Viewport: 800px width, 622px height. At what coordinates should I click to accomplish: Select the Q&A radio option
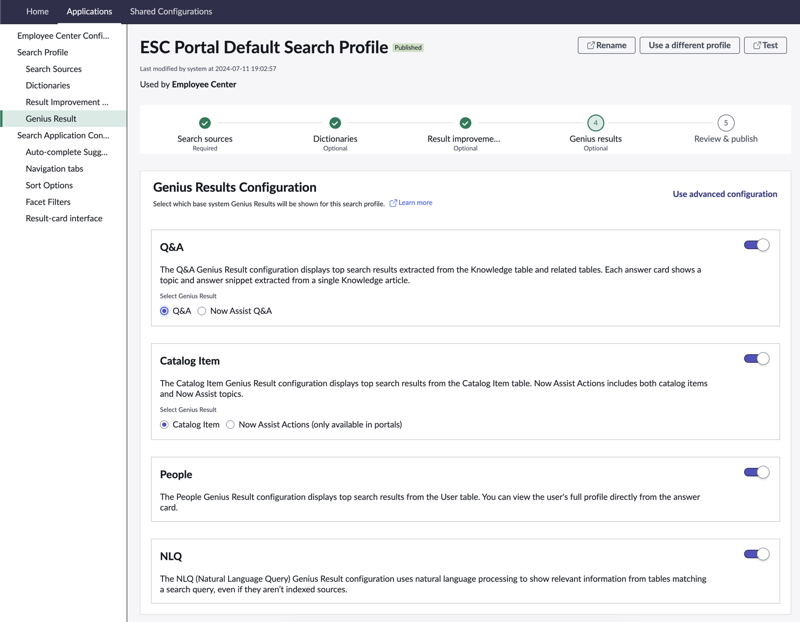tap(164, 311)
